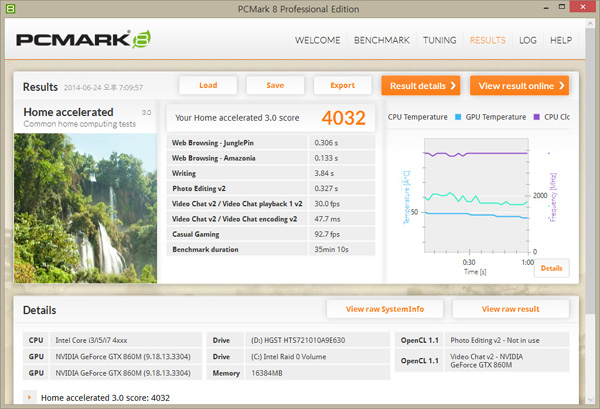Switch to the BENCHMARK tab
This screenshot has width=600, height=409.
coord(382,40)
